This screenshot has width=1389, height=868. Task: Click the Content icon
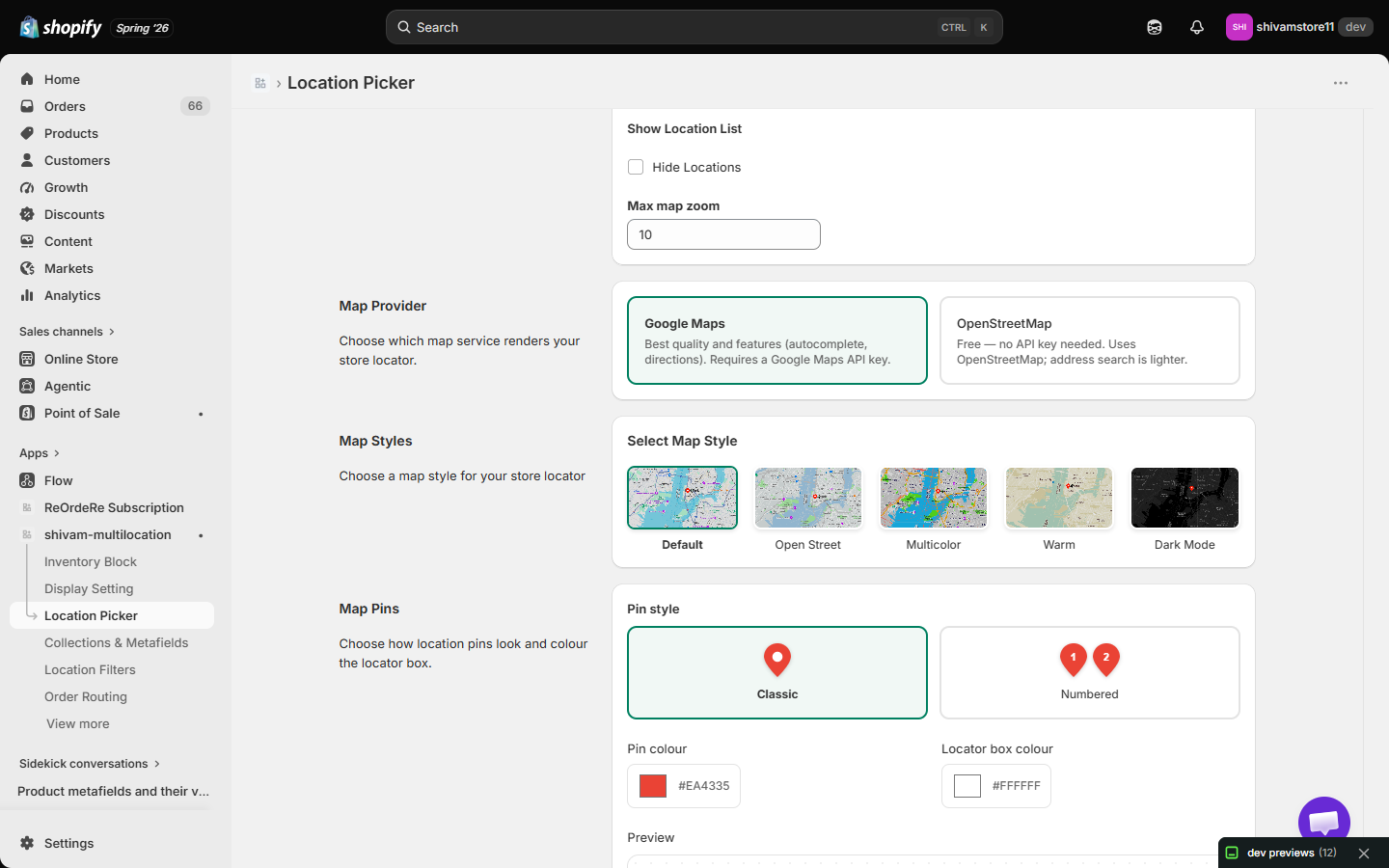click(x=27, y=241)
